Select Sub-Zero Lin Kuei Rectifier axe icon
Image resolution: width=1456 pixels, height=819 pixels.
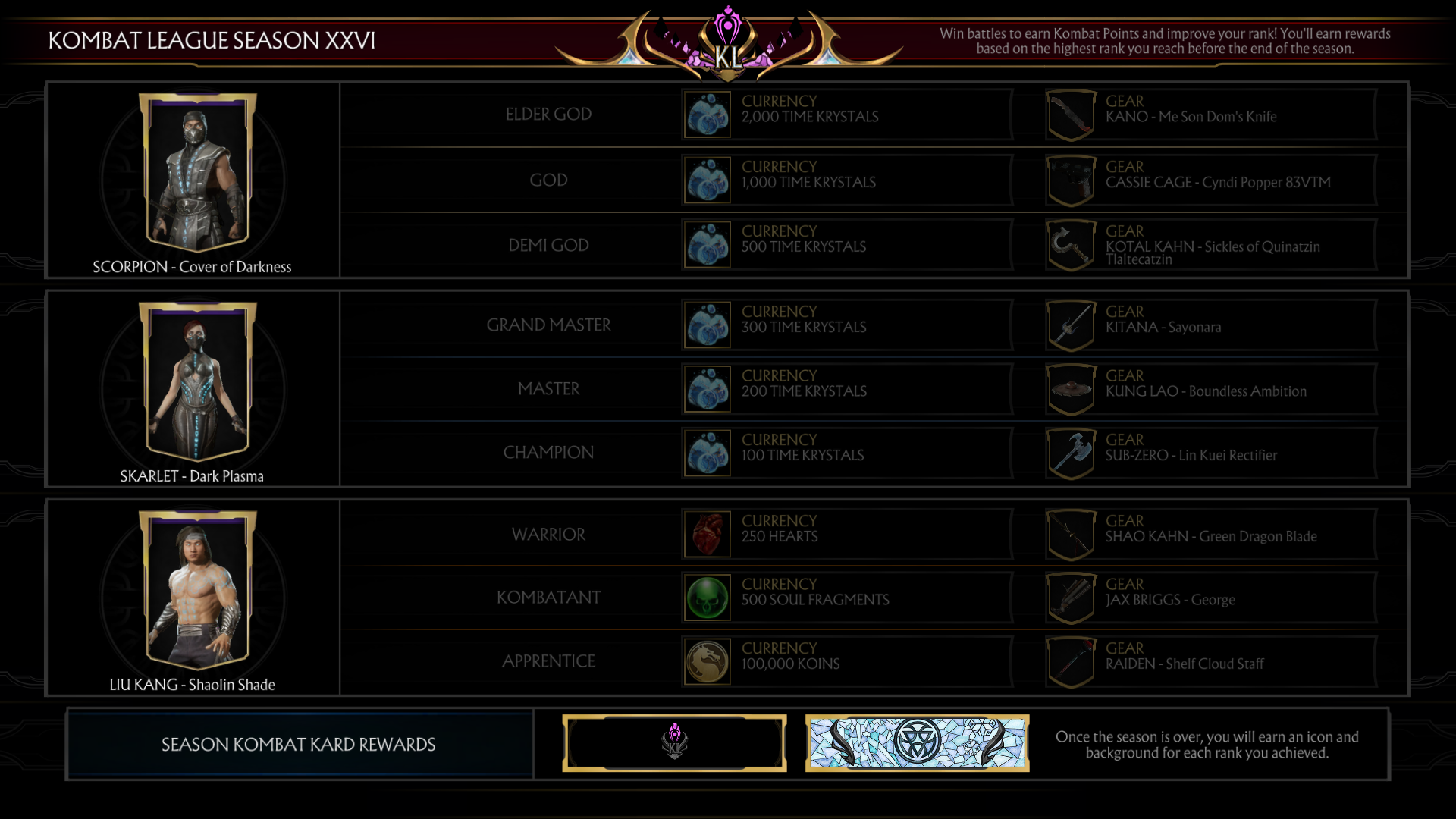[x=1071, y=453]
